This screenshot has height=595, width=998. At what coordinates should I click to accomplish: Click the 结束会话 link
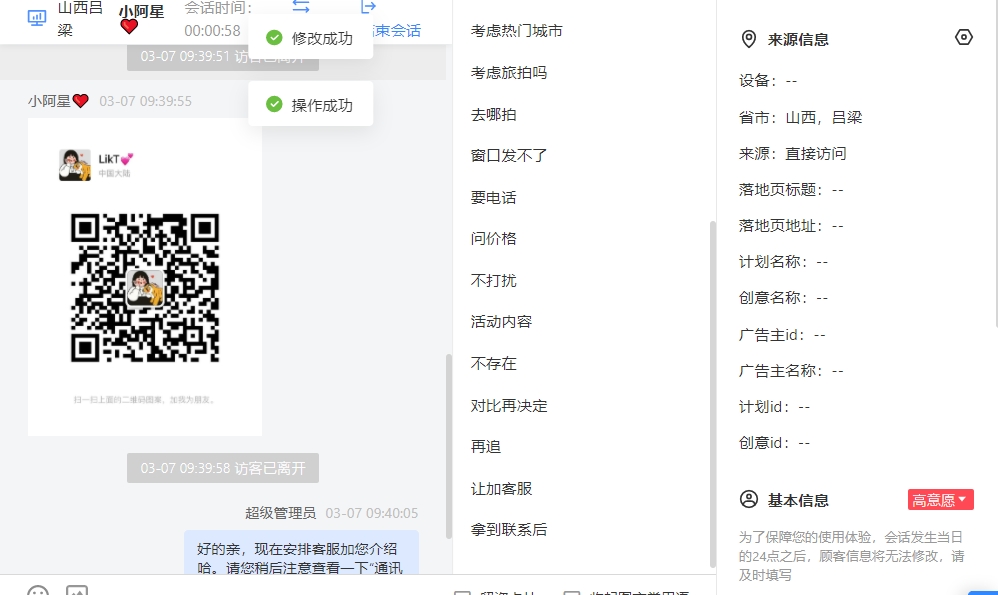397,31
